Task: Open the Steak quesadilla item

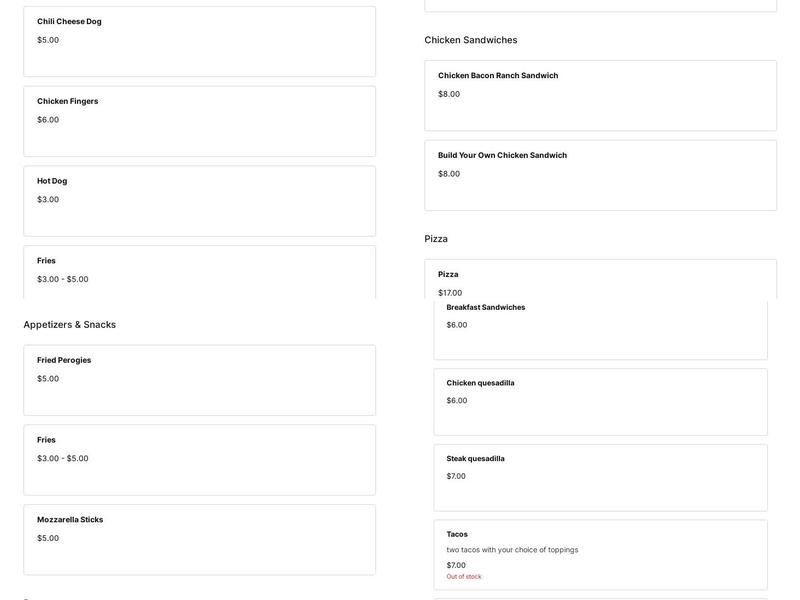Action: [x=600, y=478]
